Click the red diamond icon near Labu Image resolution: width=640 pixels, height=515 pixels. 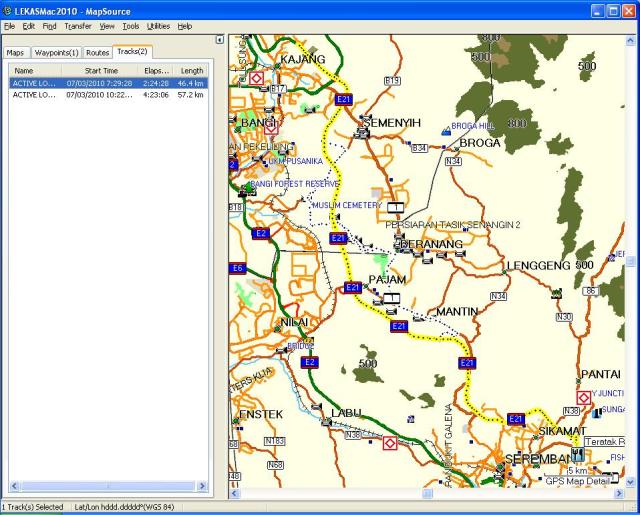(x=390, y=443)
